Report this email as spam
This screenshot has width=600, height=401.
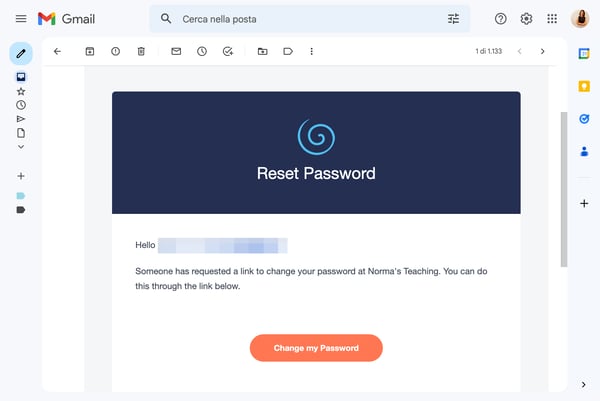115,51
